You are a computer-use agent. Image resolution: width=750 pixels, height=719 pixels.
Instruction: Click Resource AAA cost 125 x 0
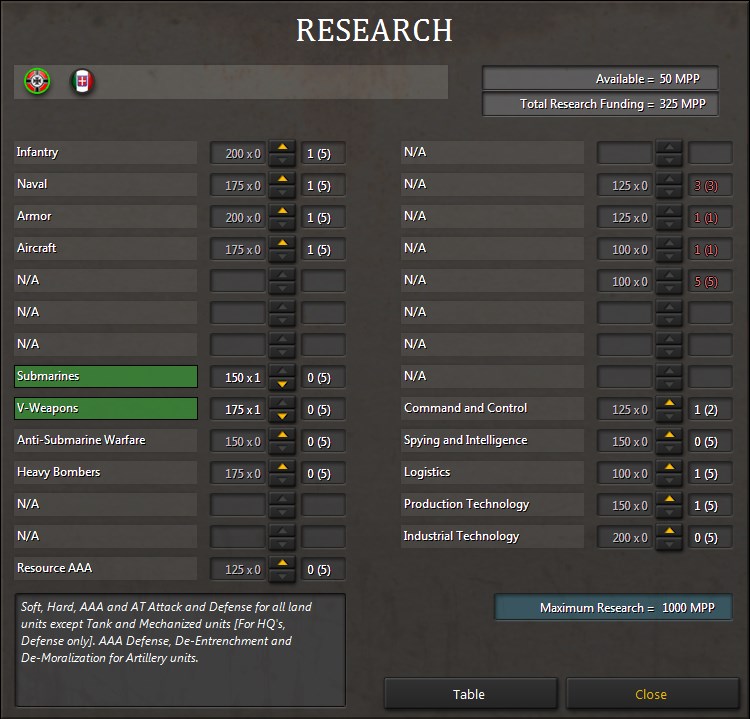(238, 570)
